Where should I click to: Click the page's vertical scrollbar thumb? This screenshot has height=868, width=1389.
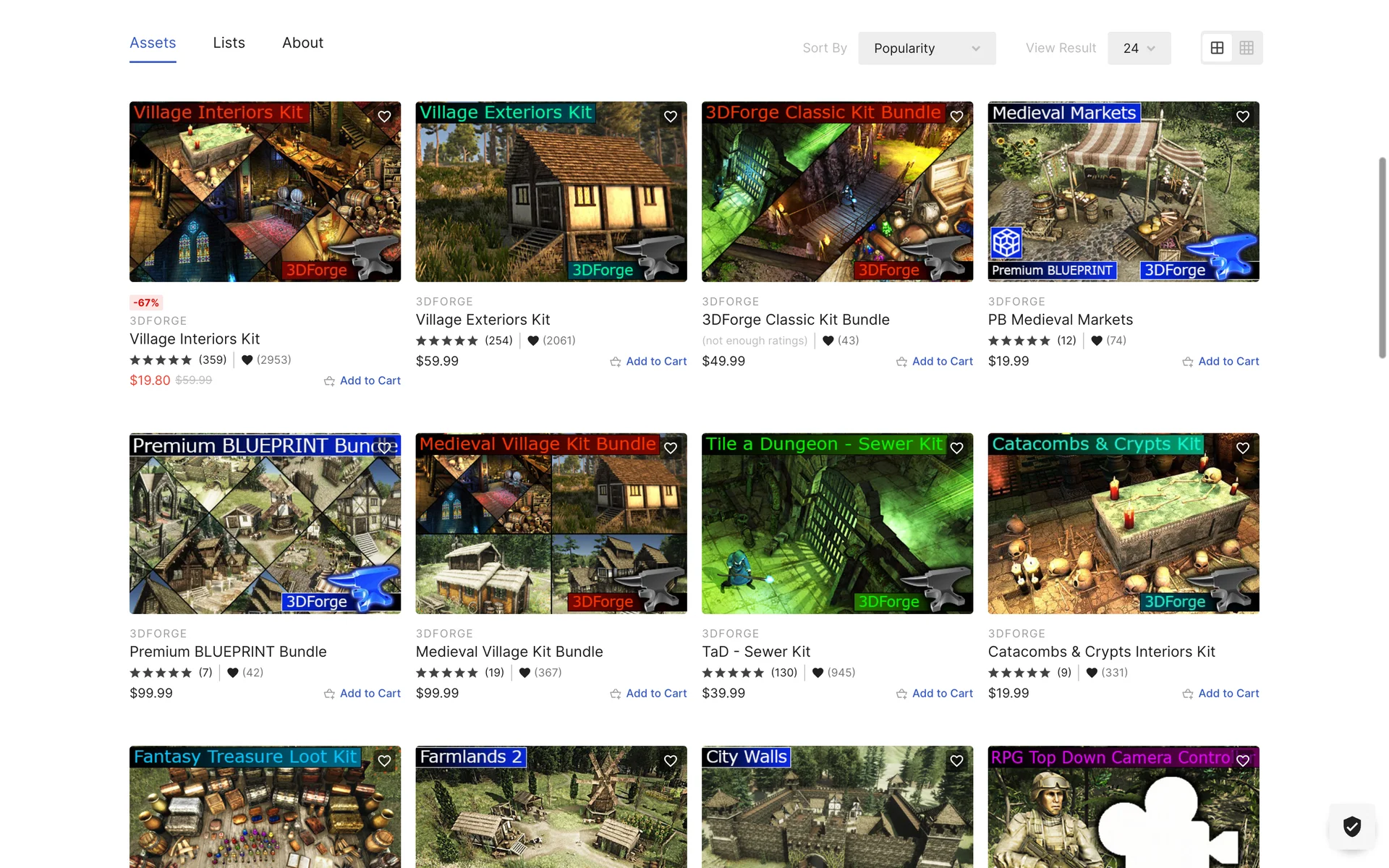click(1382, 257)
